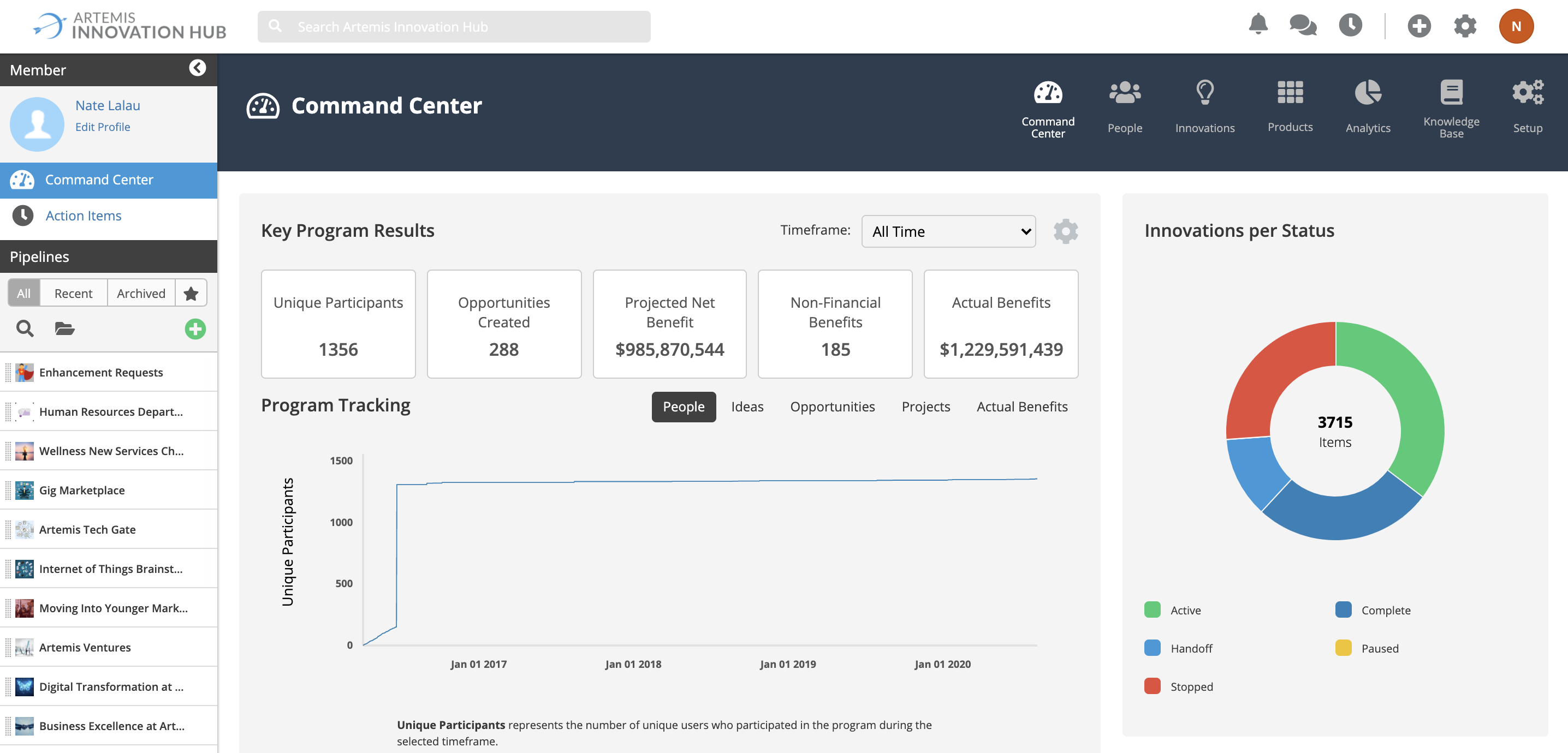Show All pipelines filter

23,293
